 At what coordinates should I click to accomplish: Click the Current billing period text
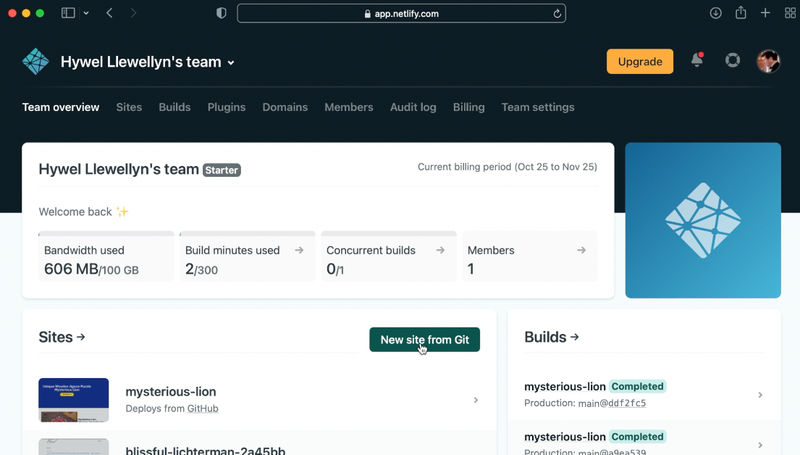pos(507,167)
